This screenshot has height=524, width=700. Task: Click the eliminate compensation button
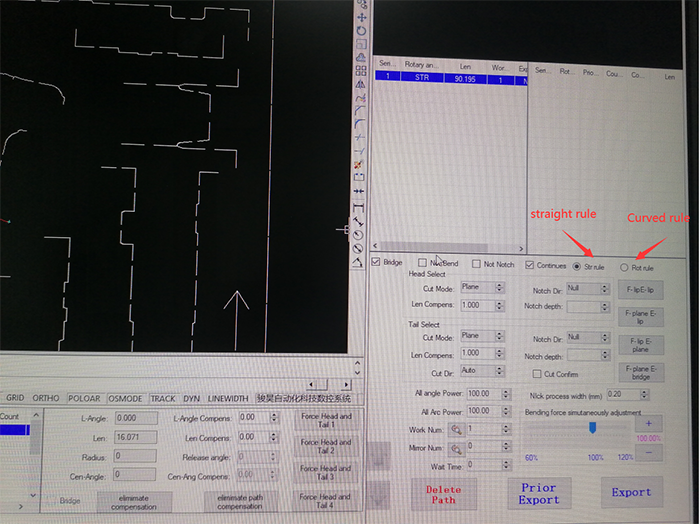[x=133, y=502]
